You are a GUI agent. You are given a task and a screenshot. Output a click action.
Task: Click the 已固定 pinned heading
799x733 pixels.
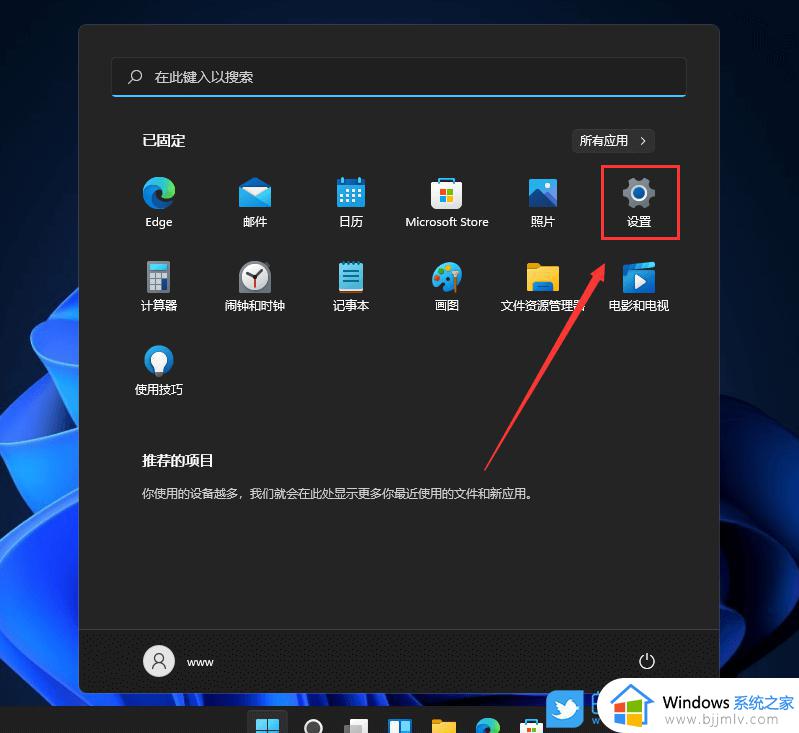164,141
